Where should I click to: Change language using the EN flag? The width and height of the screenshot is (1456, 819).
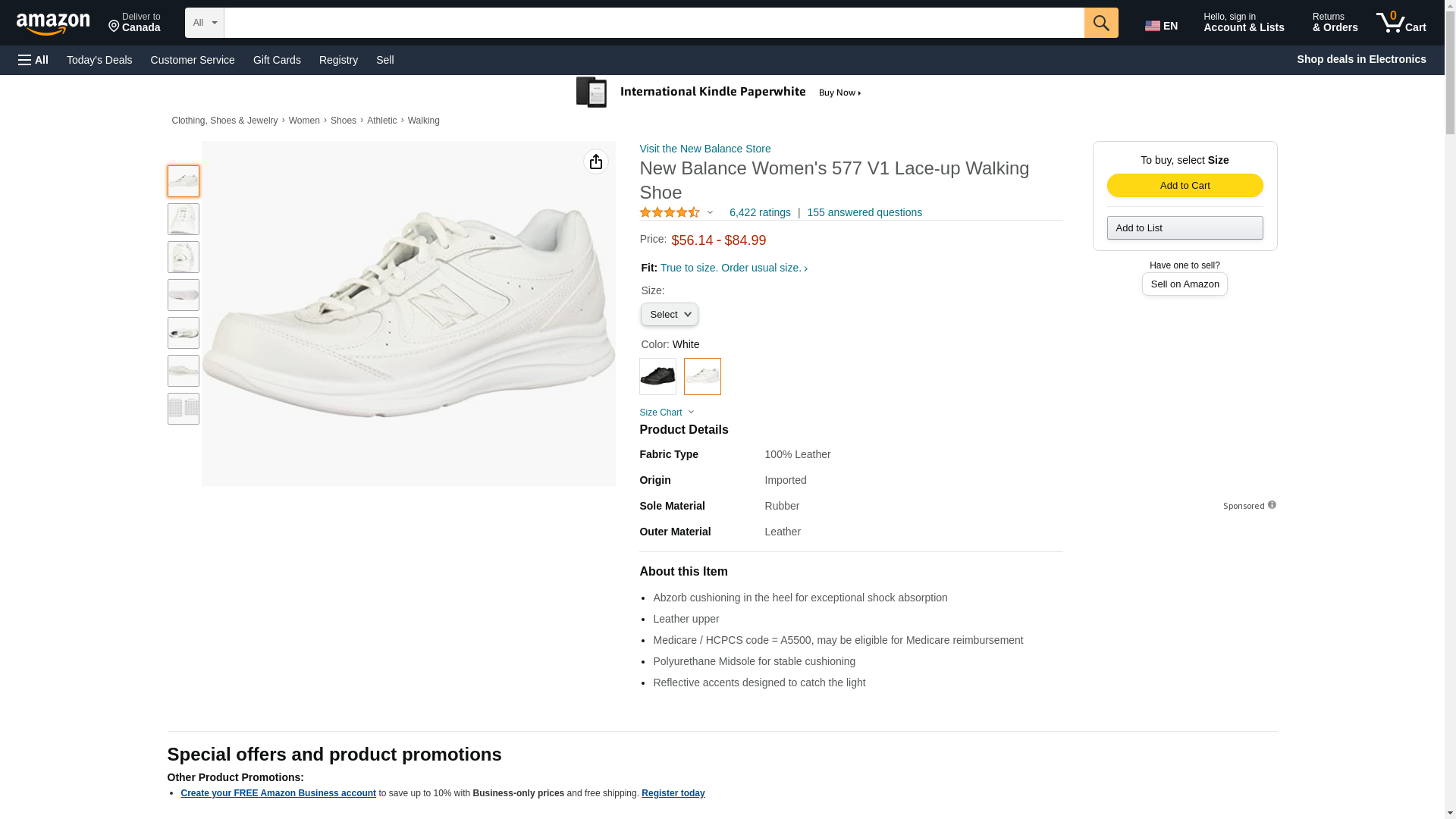click(x=1161, y=26)
